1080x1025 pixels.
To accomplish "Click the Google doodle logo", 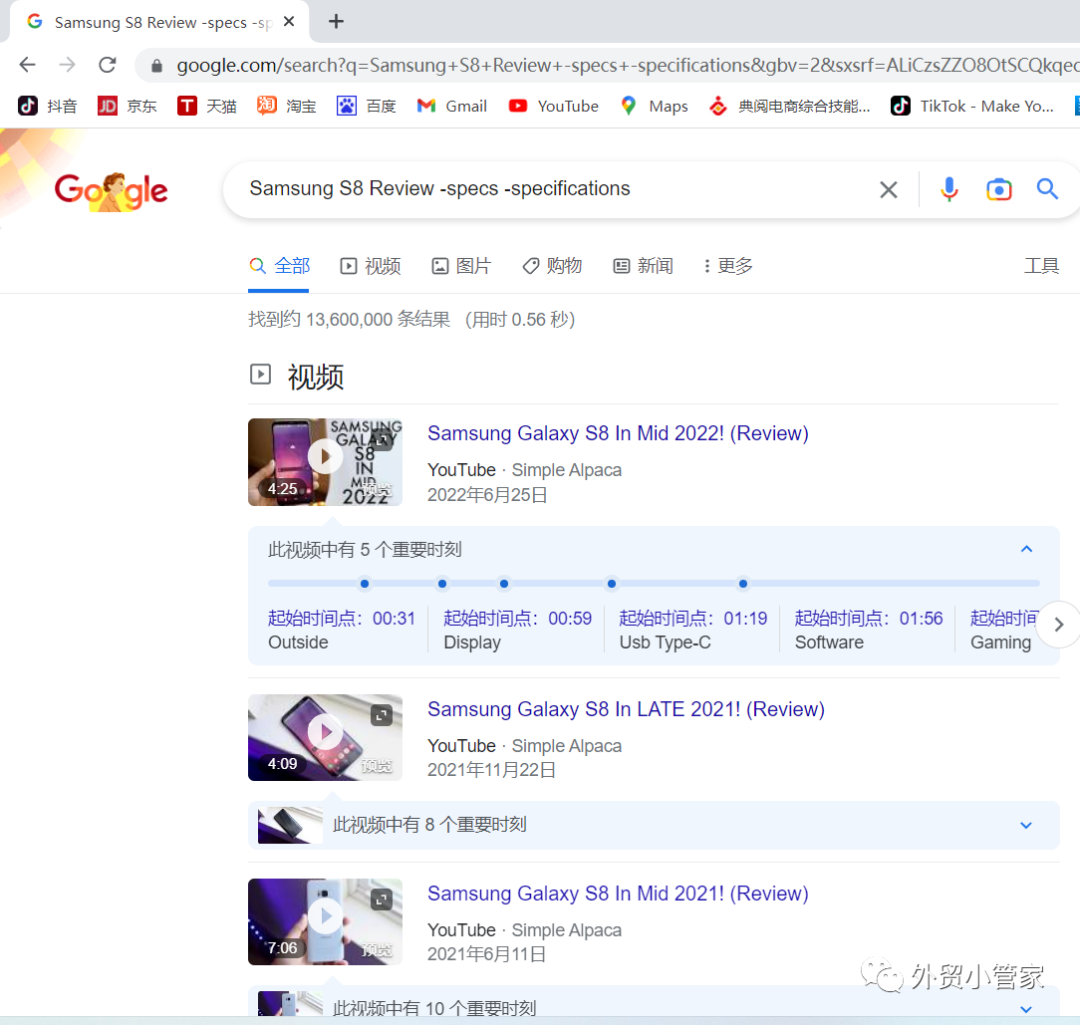I will [111, 190].
